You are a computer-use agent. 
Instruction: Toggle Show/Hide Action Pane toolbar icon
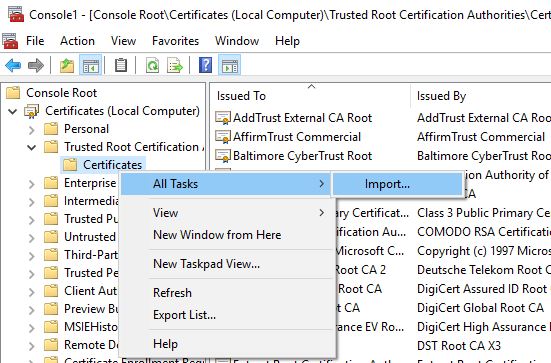click(x=230, y=65)
